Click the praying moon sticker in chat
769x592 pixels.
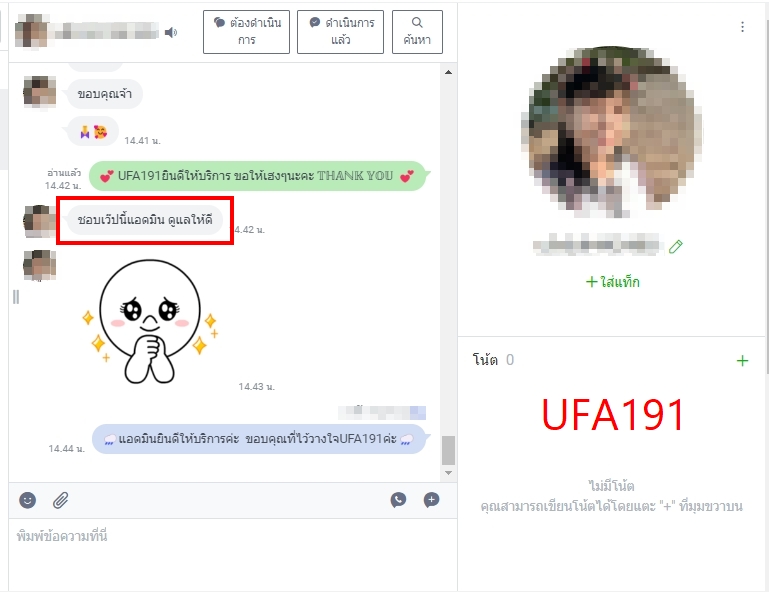click(150, 322)
